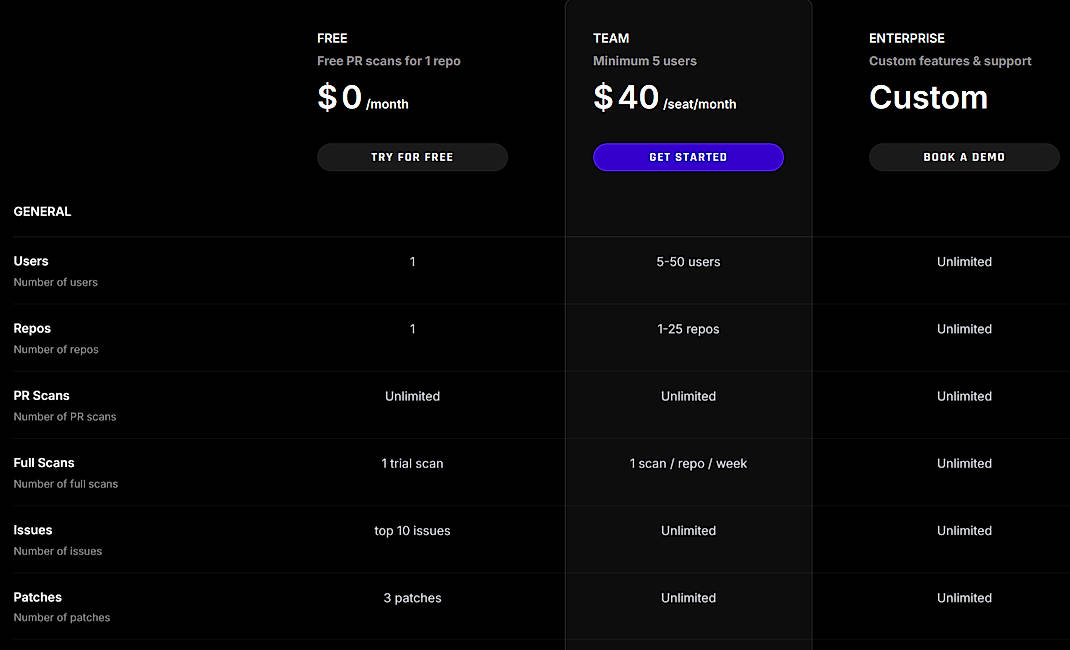Click the top 10 issues cell under Free
The image size is (1070, 650).
coord(412,530)
